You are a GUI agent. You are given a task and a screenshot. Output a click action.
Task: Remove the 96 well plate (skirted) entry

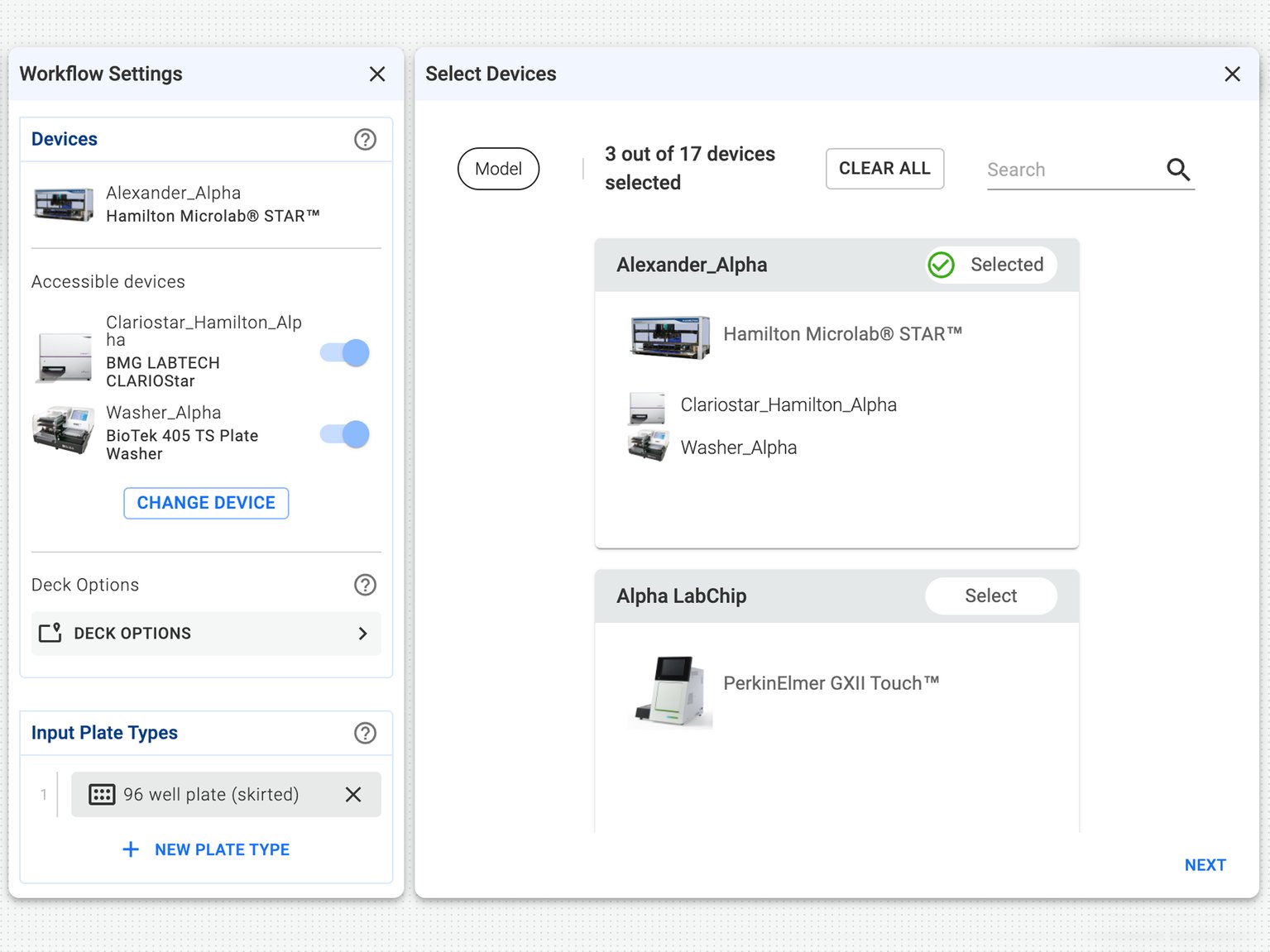[x=353, y=795]
